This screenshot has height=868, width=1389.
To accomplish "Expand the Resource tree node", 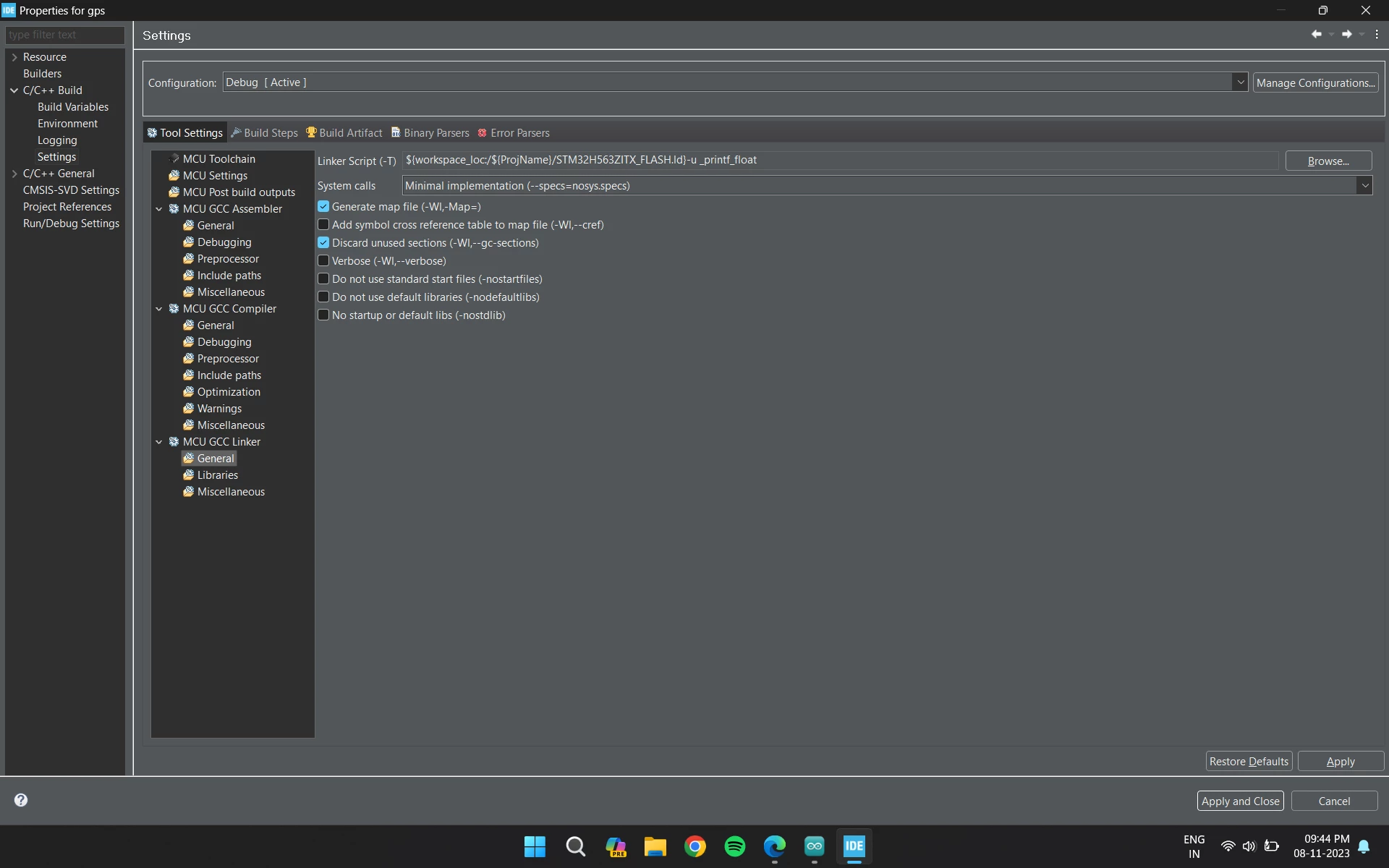I will pos(14,57).
